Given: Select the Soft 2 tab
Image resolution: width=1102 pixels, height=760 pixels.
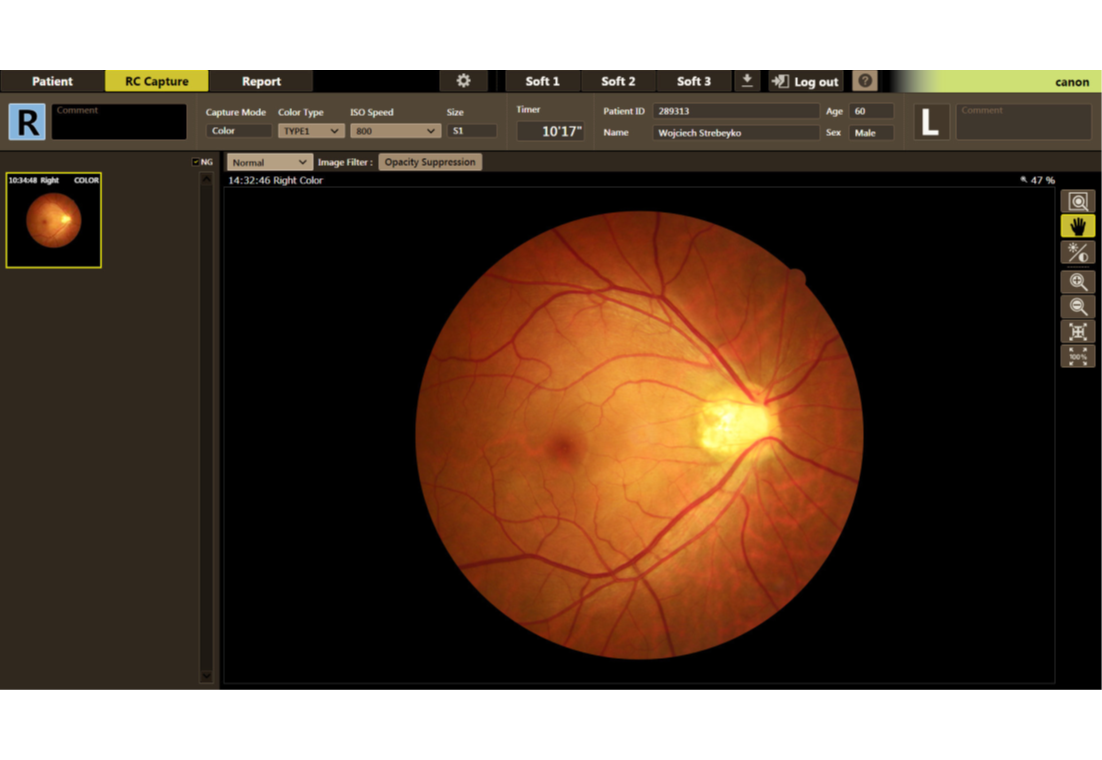Looking at the screenshot, I should click(x=618, y=81).
